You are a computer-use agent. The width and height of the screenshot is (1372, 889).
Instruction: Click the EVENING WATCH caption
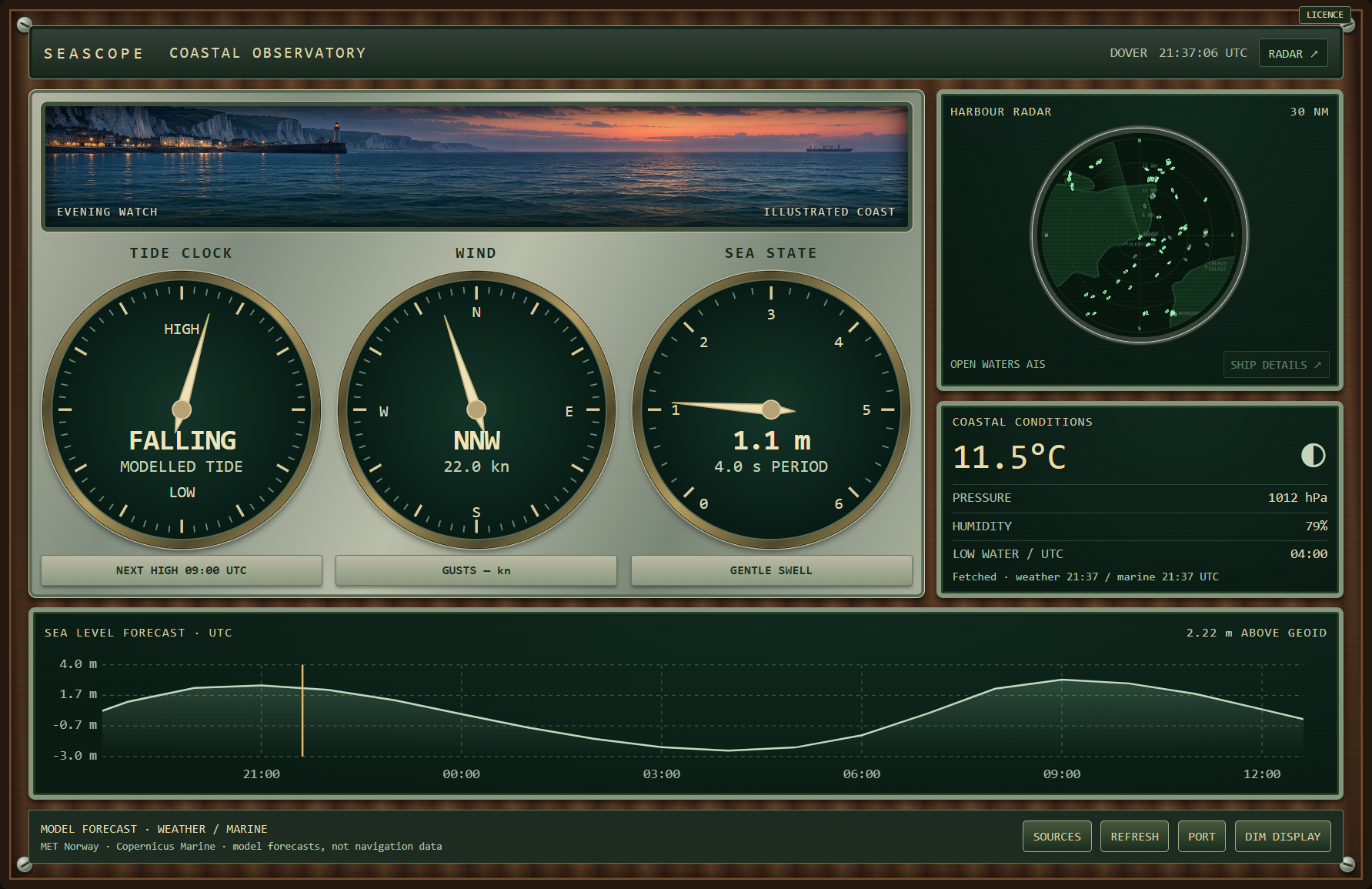tap(107, 212)
